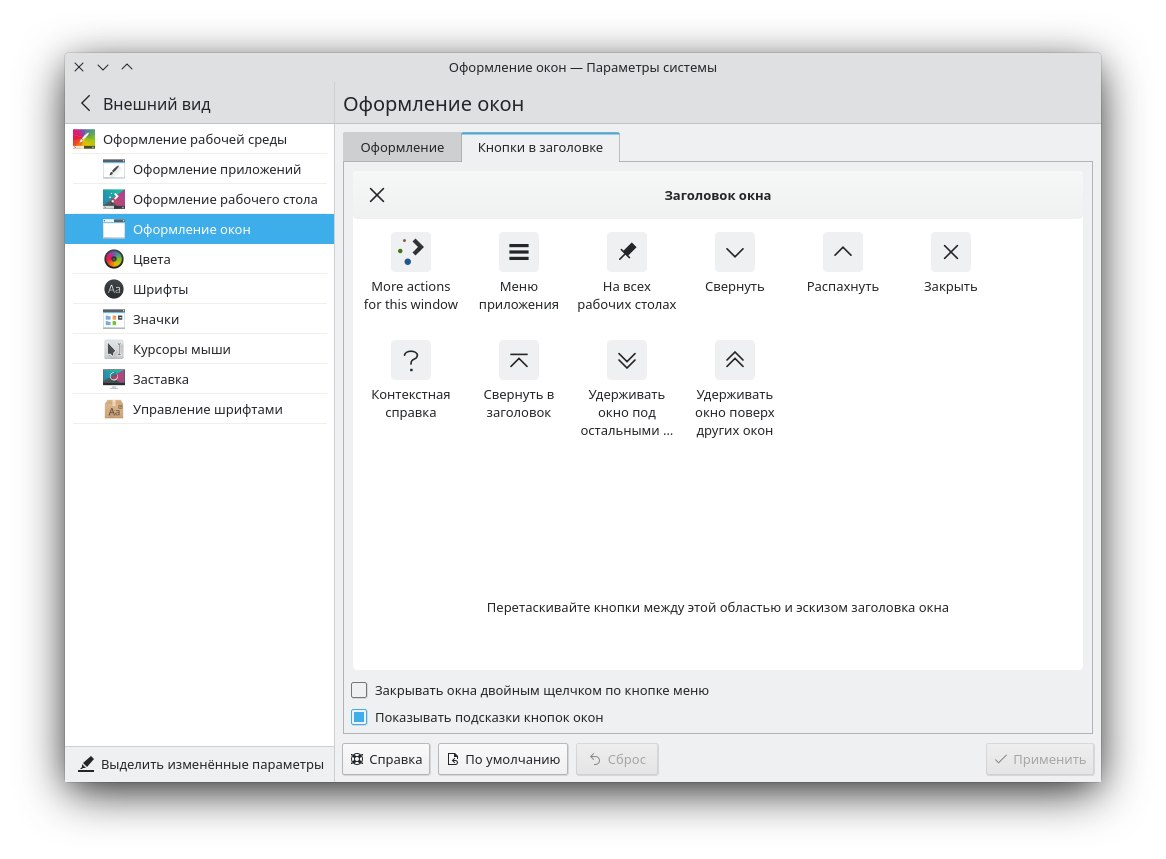Open the "Значки" icons page
1166x859 pixels.
click(x=199, y=319)
